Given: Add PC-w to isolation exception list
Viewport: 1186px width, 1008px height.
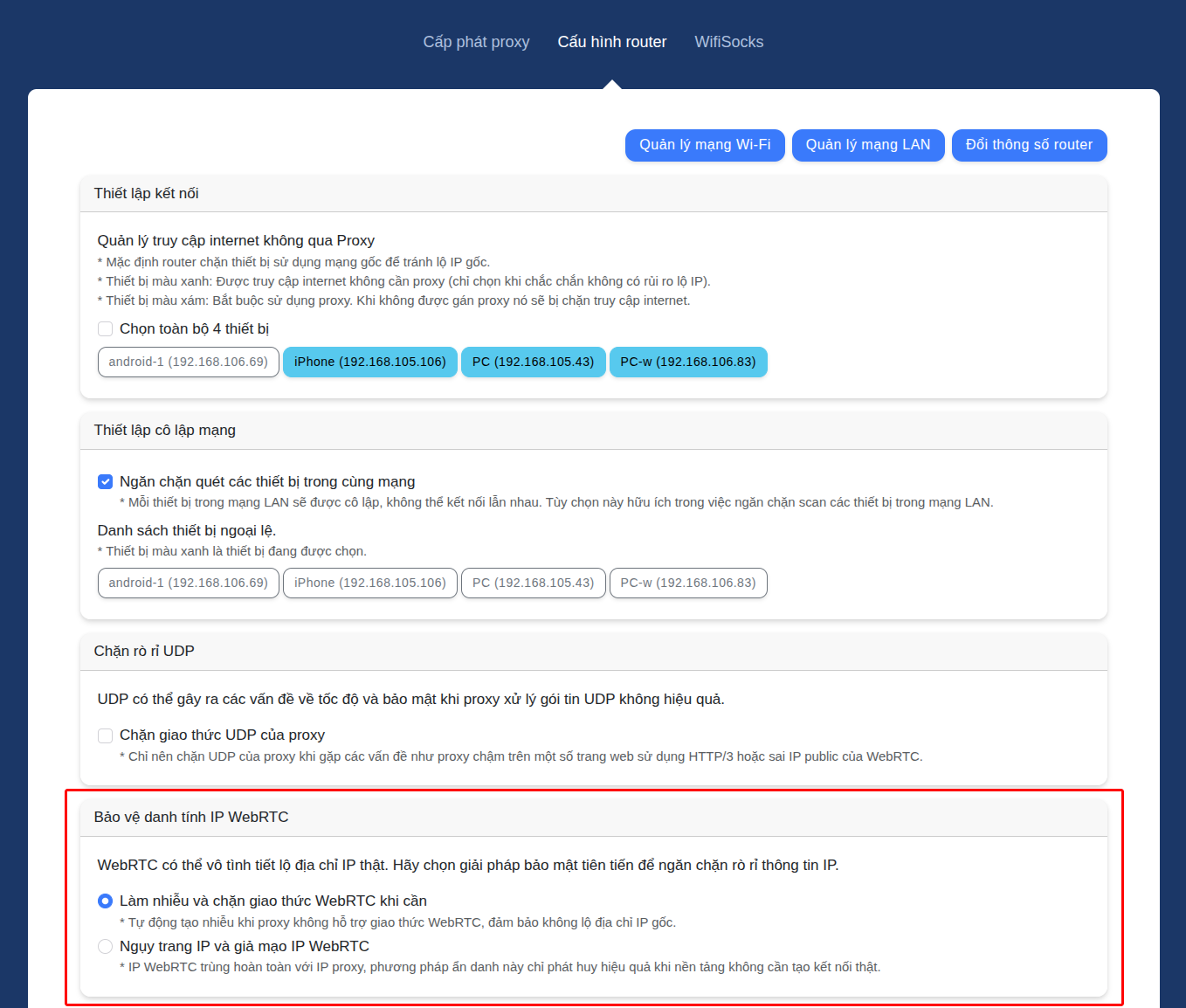Looking at the screenshot, I should 687,583.
